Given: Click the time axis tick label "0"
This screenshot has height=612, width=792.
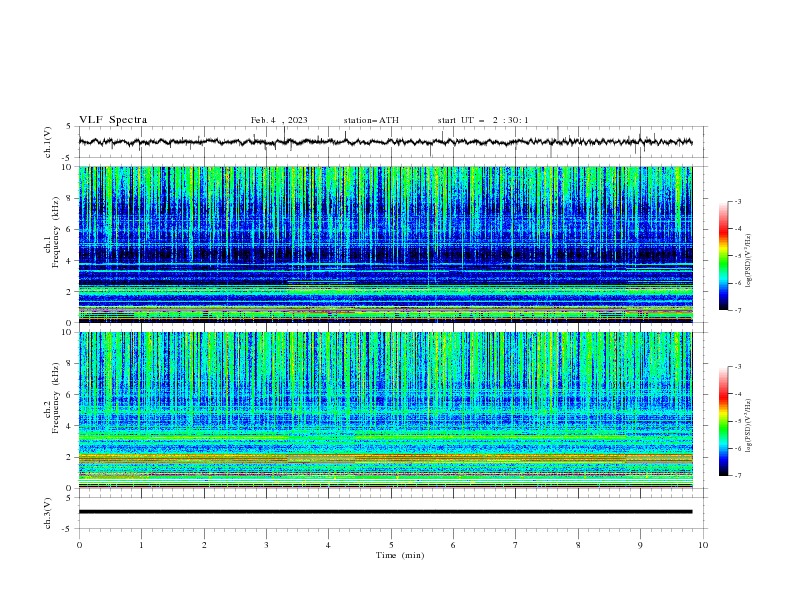Looking at the screenshot, I should (79, 545).
